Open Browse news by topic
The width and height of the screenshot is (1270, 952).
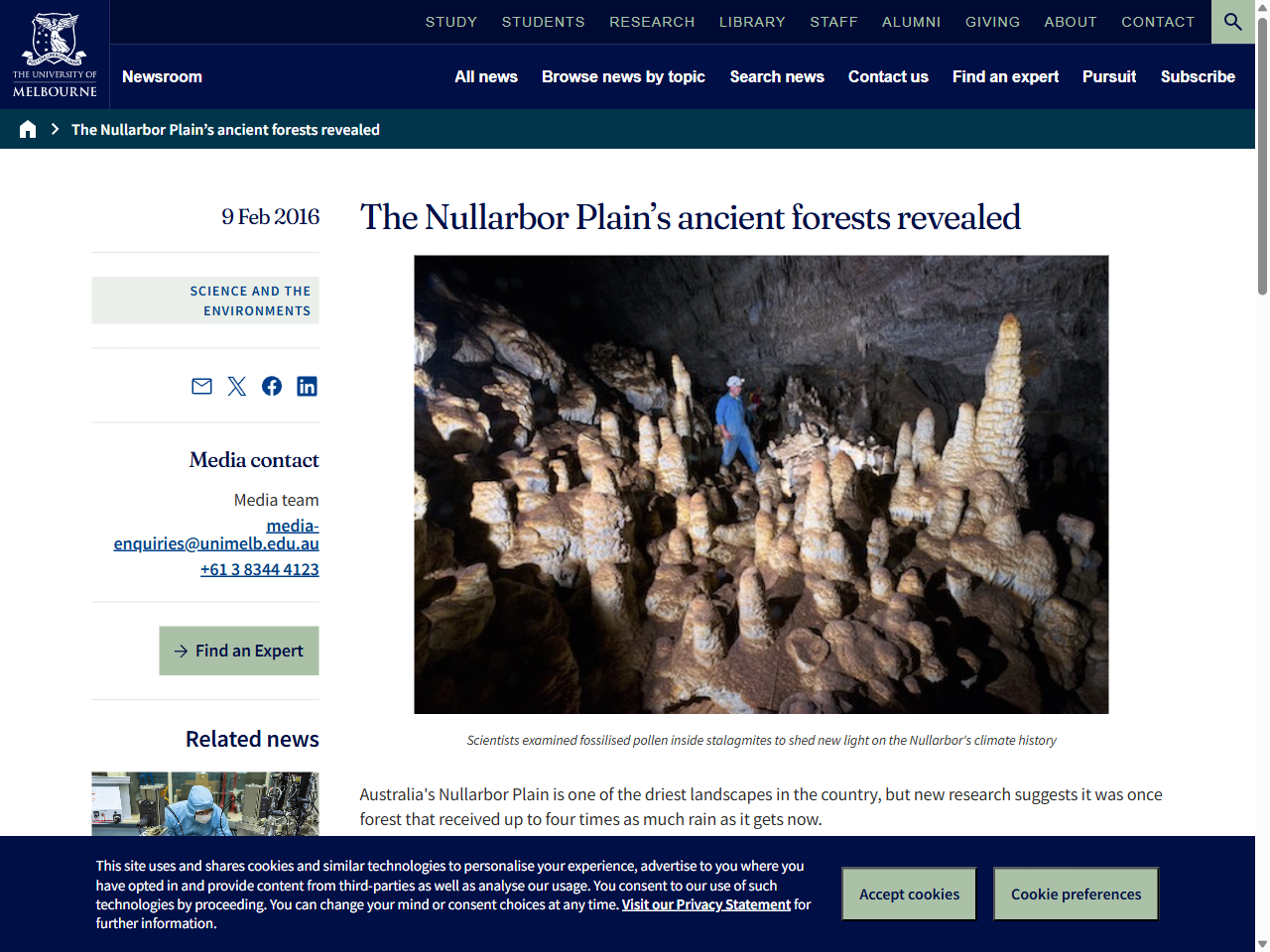pyautogui.click(x=623, y=76)
